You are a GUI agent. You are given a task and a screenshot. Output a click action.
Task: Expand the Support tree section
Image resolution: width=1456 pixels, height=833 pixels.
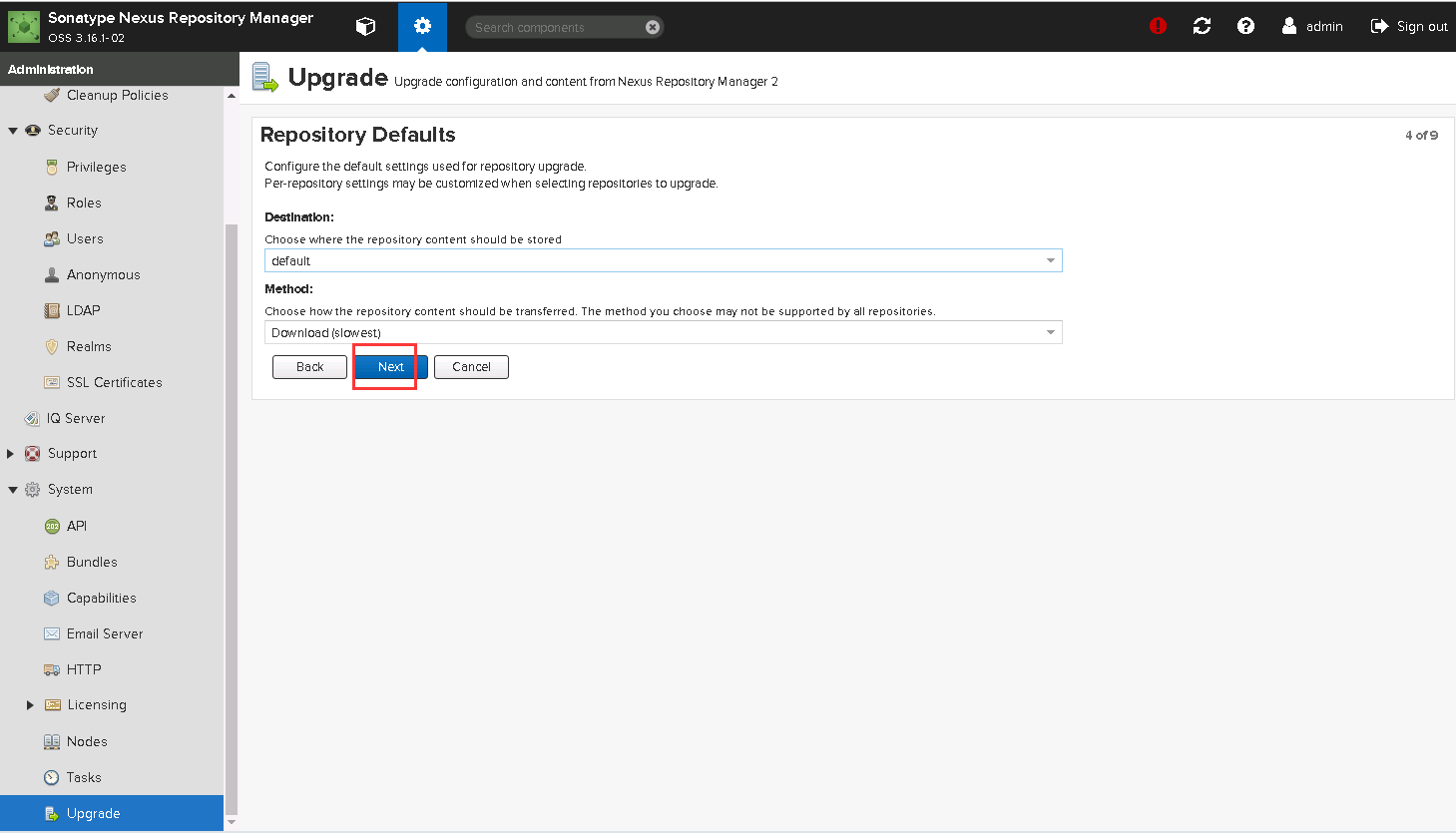11,454
